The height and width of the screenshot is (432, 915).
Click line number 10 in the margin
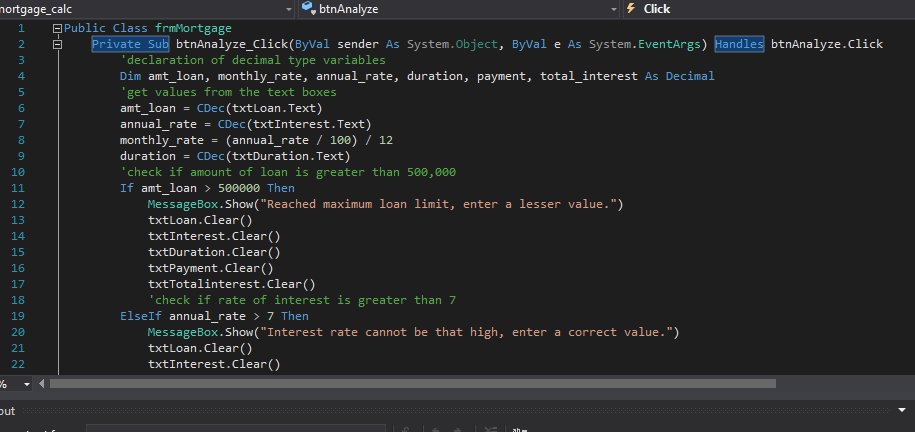point(18,172)
